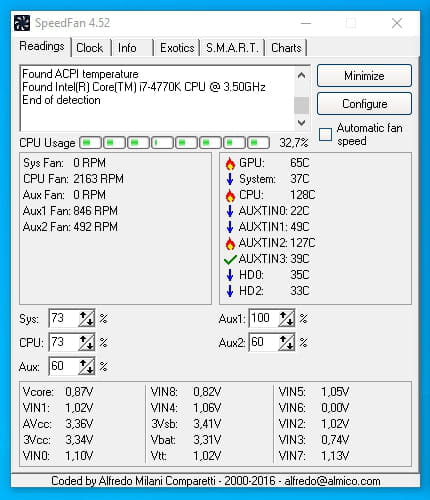Click the log scrollbar down arrow

click(x=301, y=123)
